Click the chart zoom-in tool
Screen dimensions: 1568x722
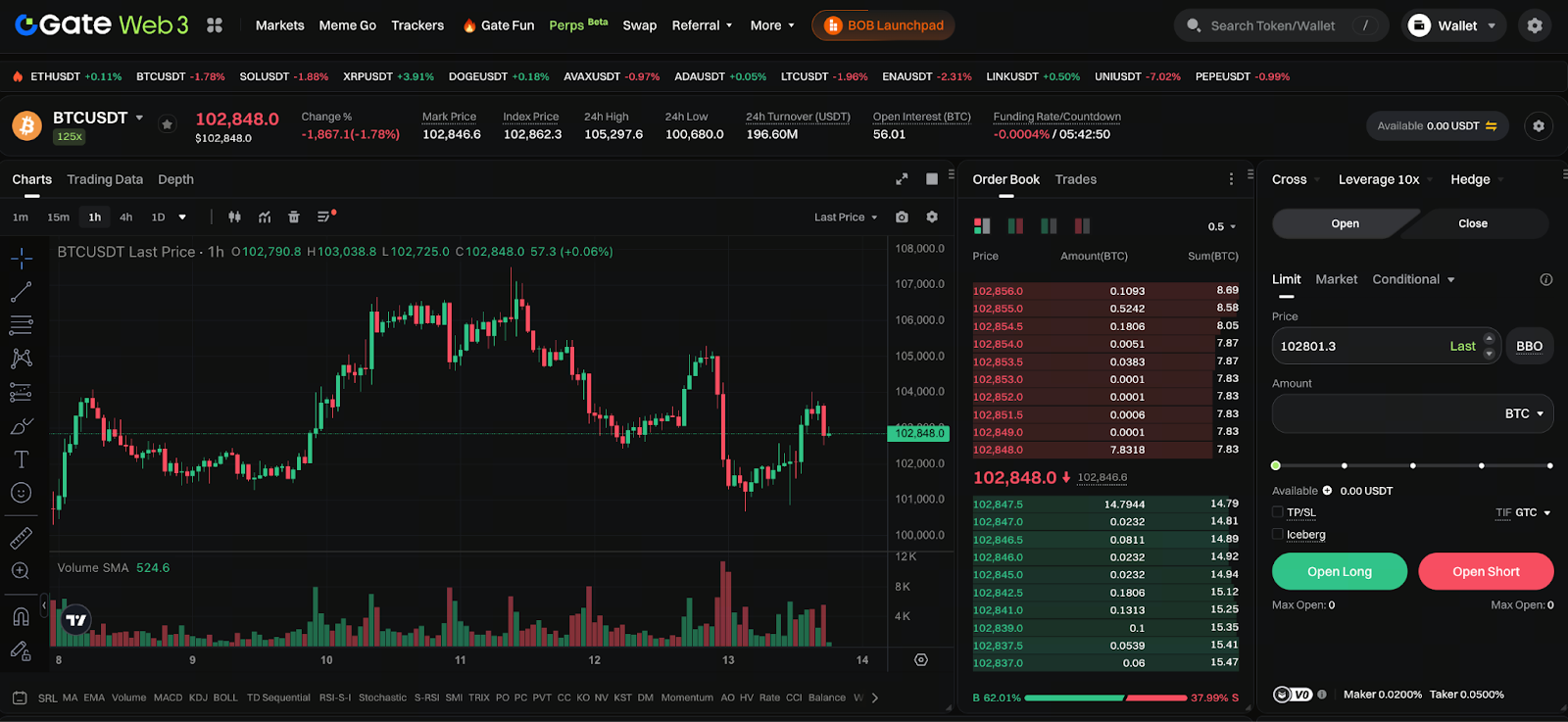coord(22,571)
